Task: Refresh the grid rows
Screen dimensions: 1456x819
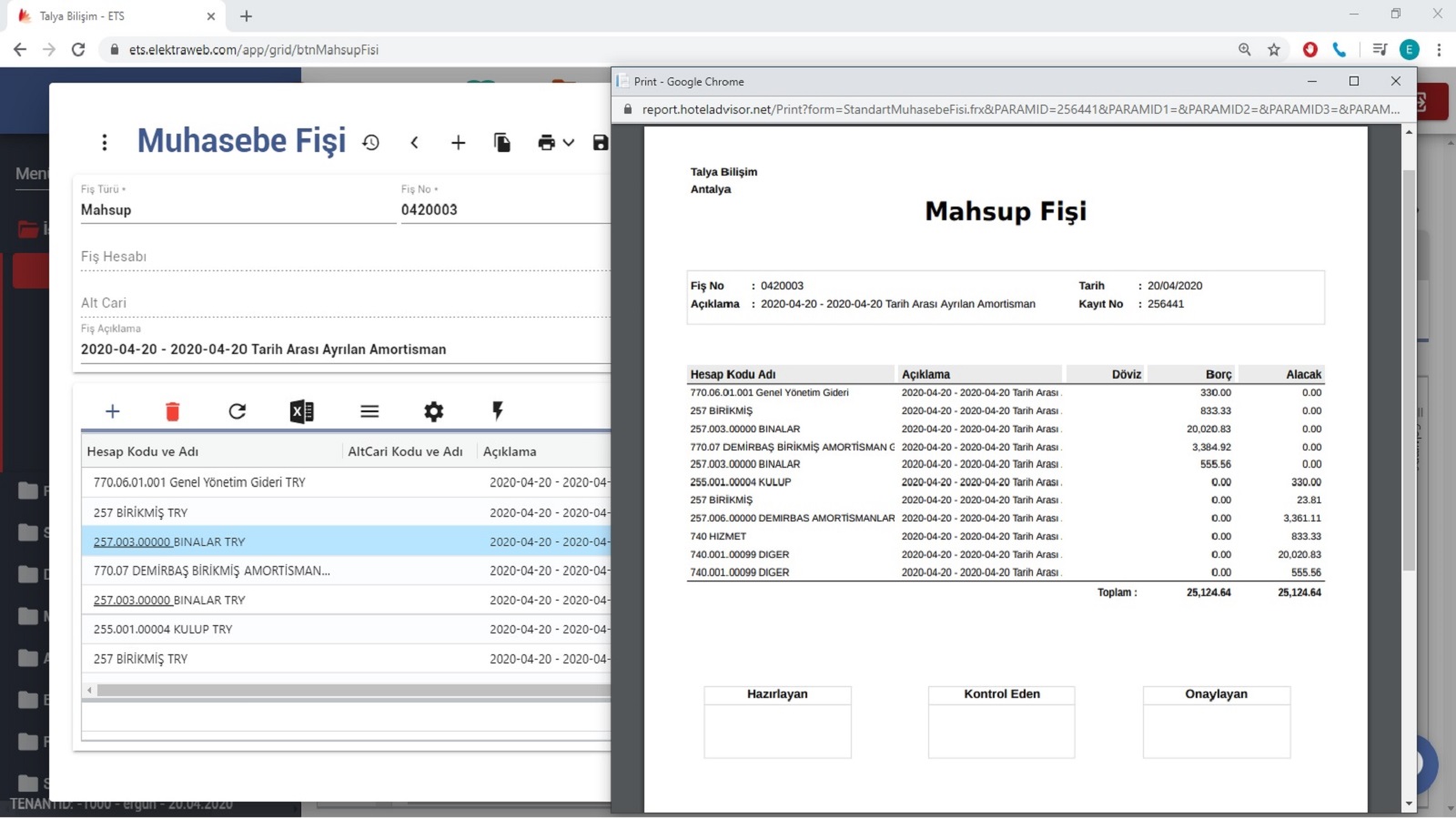Action: (238, 412)
